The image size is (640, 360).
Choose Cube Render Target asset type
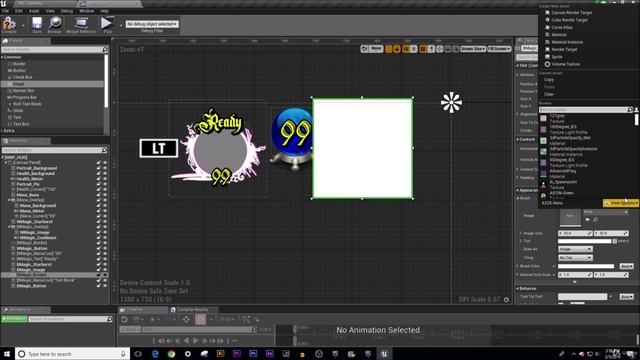click(x=569, y=20)
